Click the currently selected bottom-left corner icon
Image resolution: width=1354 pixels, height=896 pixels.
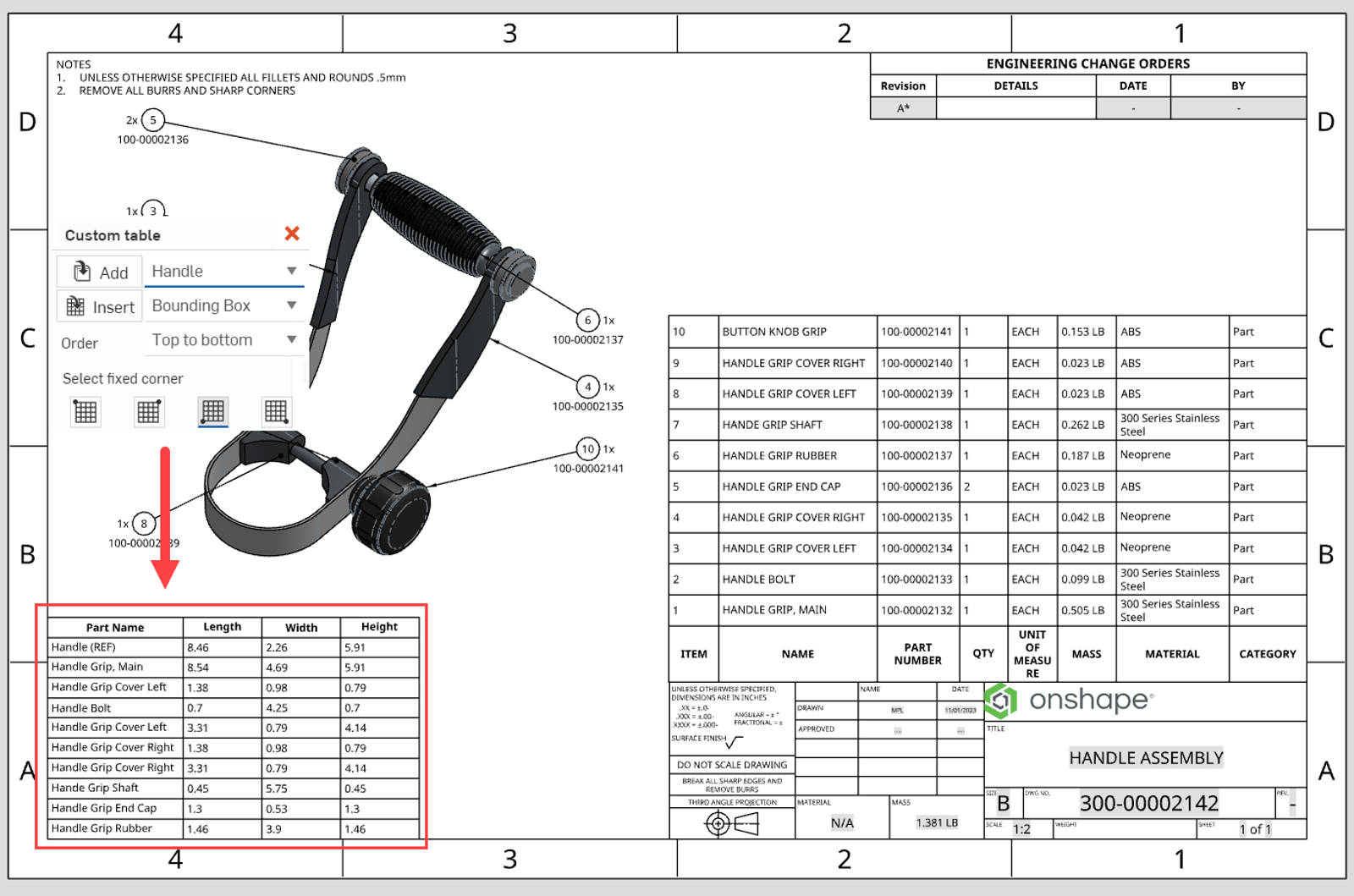(x=212, y=412)
